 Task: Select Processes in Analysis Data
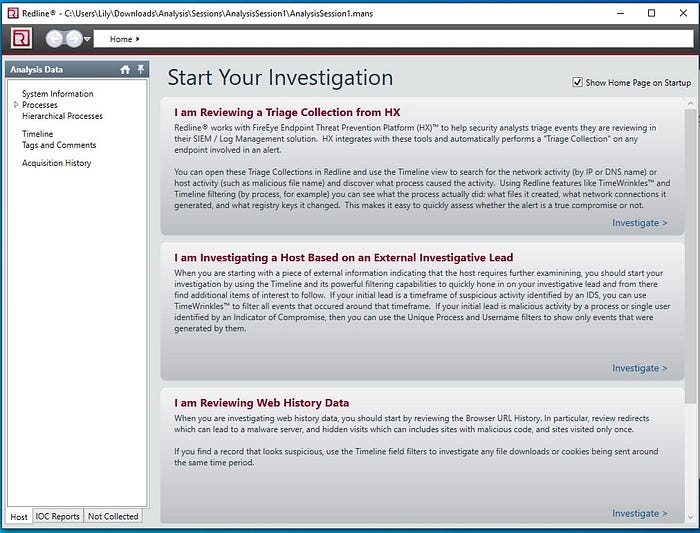click(x=40, y=105)
